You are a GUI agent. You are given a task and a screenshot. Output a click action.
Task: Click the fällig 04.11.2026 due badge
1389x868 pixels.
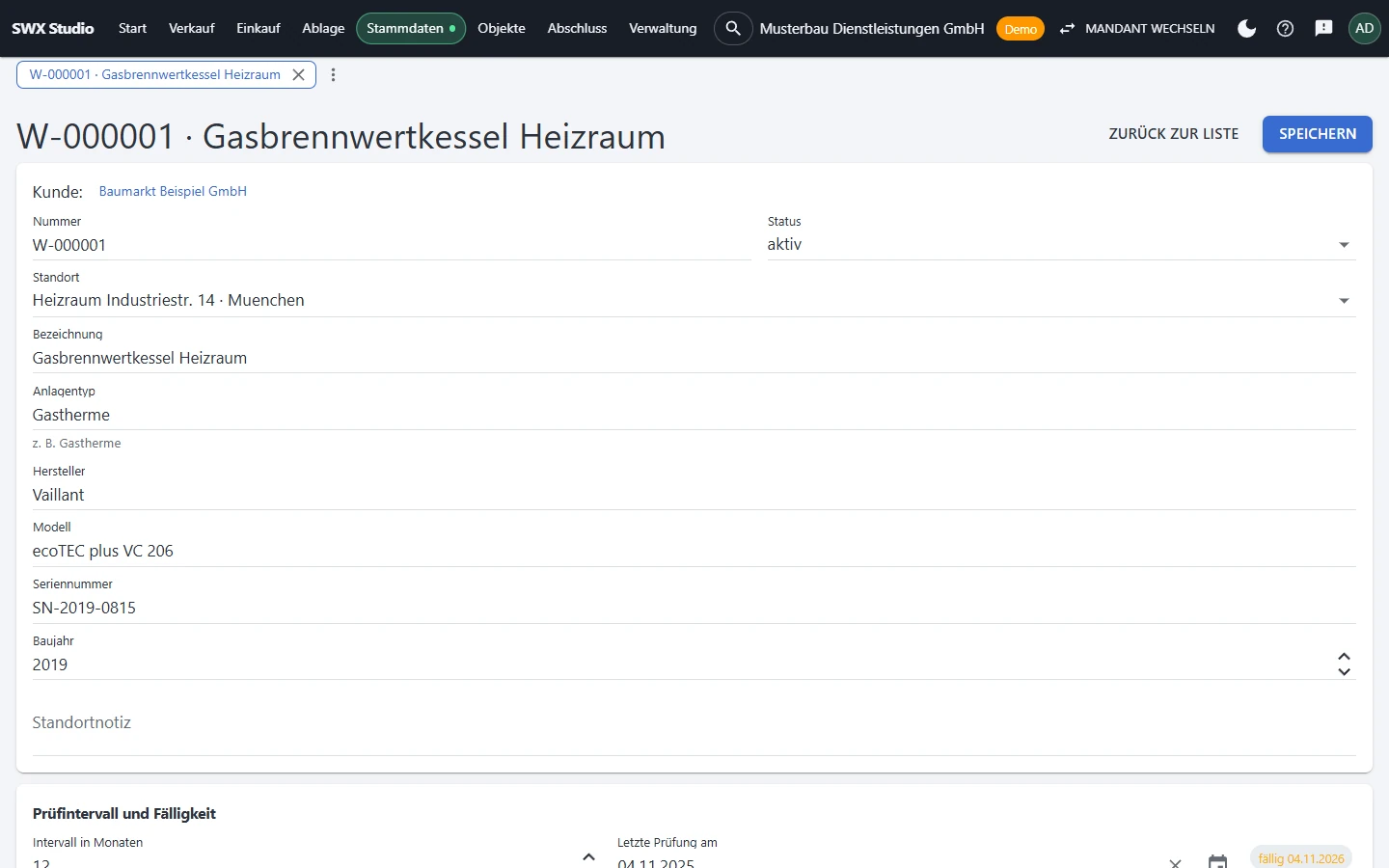pyautogui.click(x=1301, y=858)
